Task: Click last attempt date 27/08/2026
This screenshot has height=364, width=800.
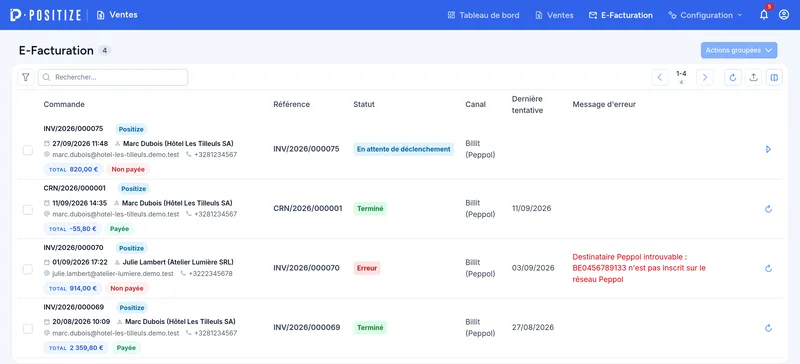Action: [x=533, y=327]
